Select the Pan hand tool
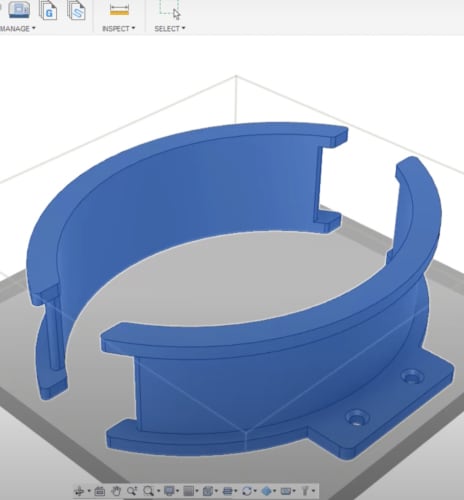 tap(116, 491)
